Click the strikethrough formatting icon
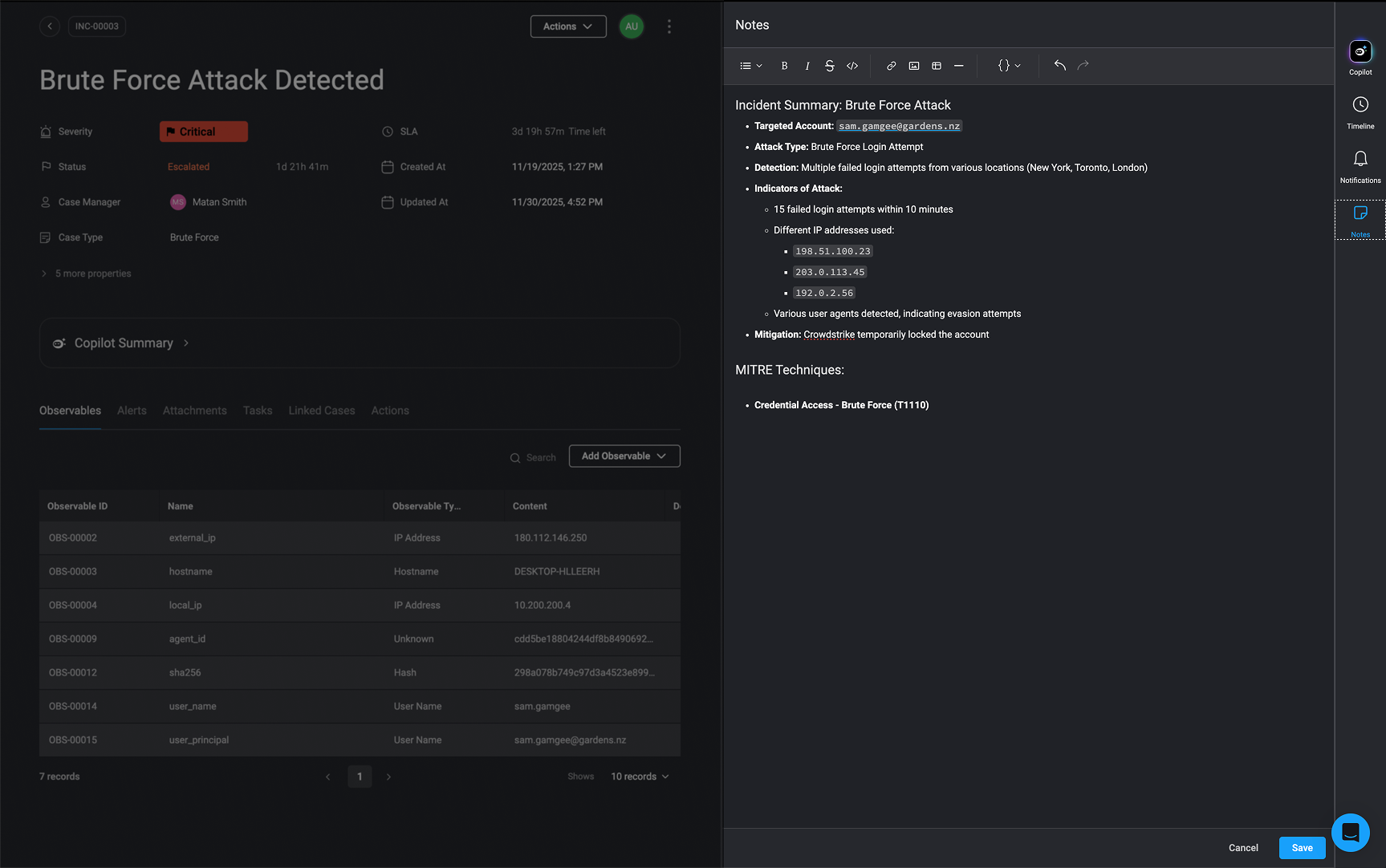This screenshot has height=868, width=1386. (x=829, y=66)
